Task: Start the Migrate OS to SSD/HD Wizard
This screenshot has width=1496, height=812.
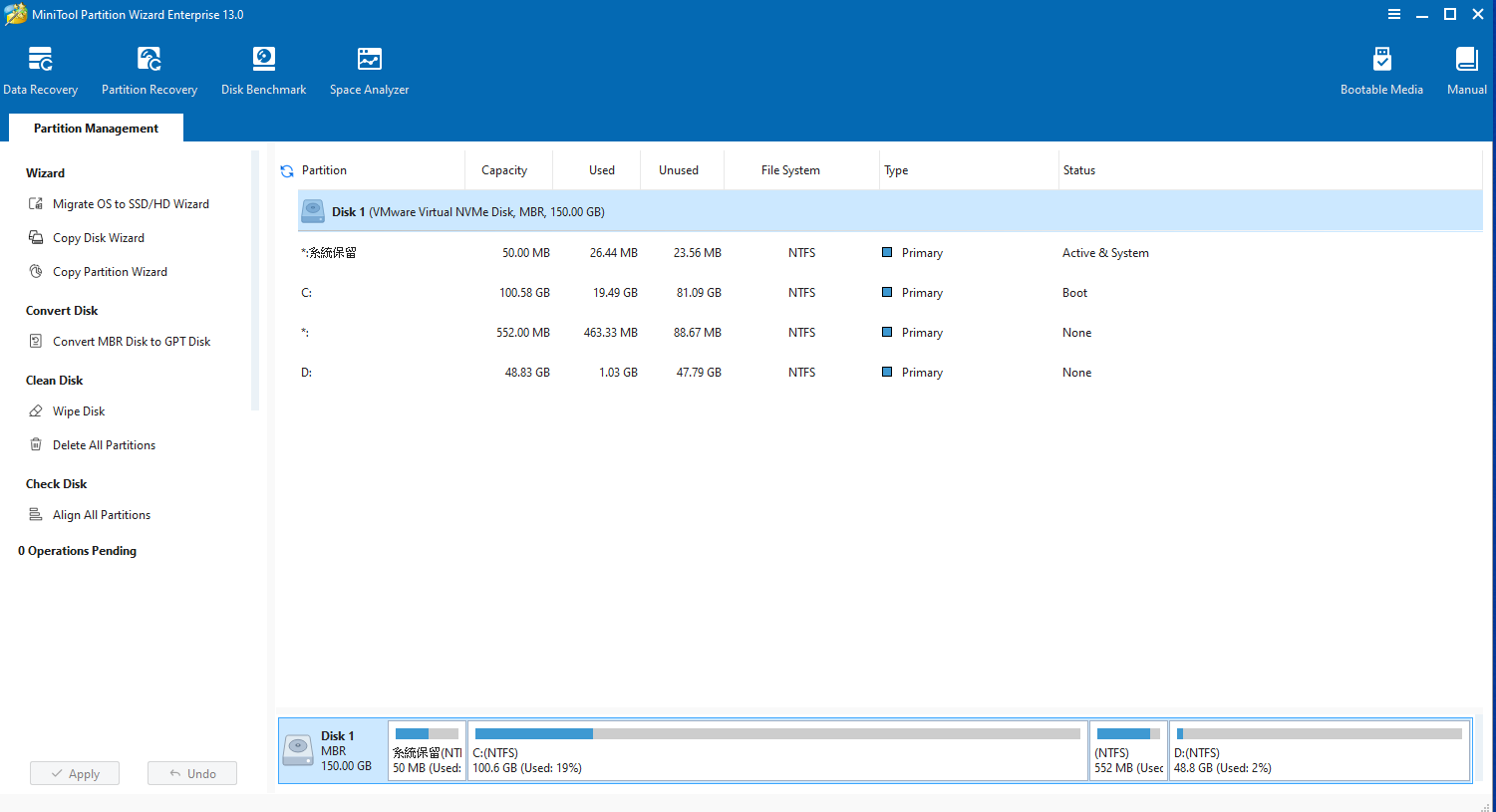Action: coord(131,204)
